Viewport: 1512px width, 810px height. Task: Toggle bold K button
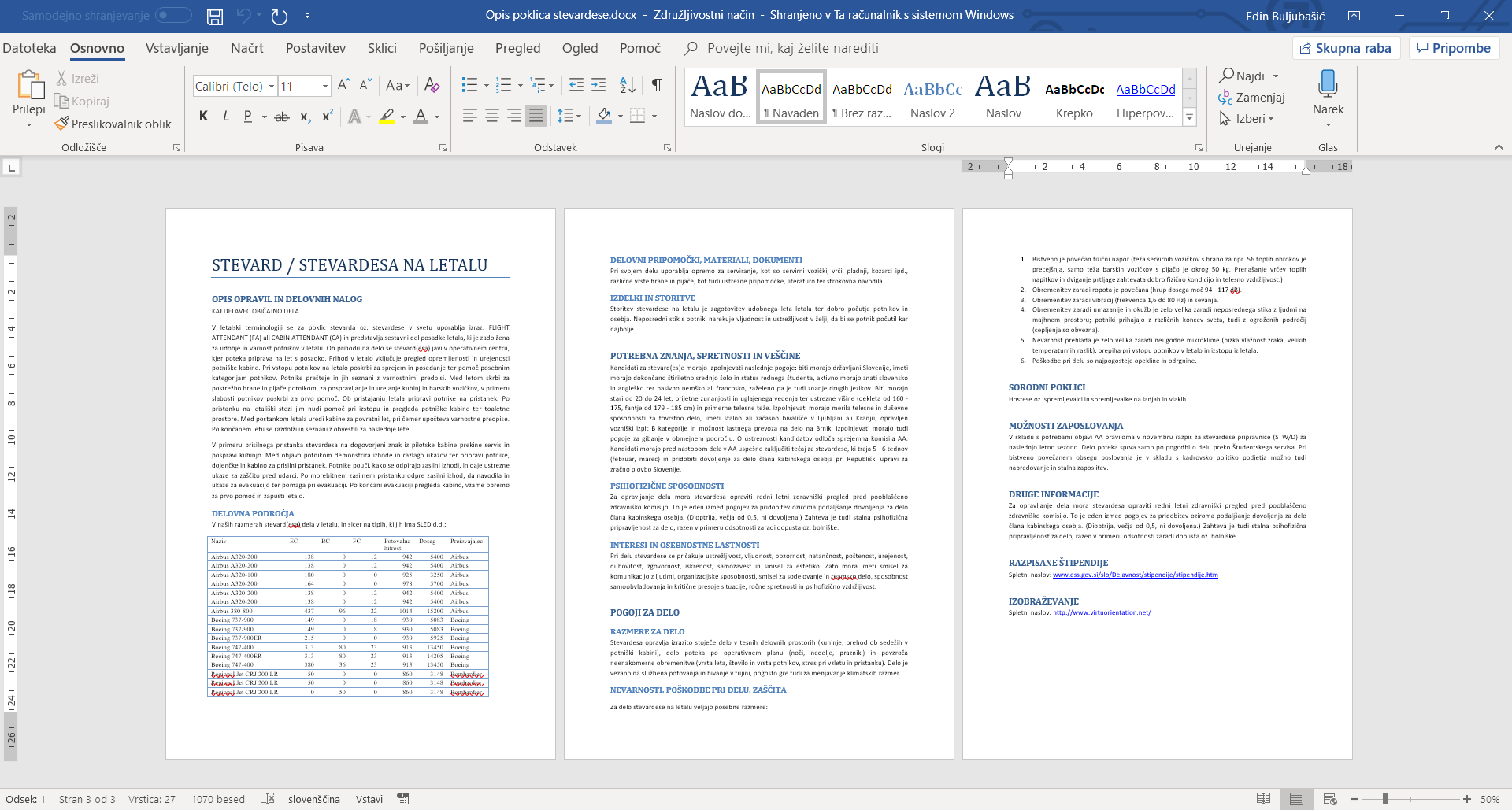click(x=203, y=117)
